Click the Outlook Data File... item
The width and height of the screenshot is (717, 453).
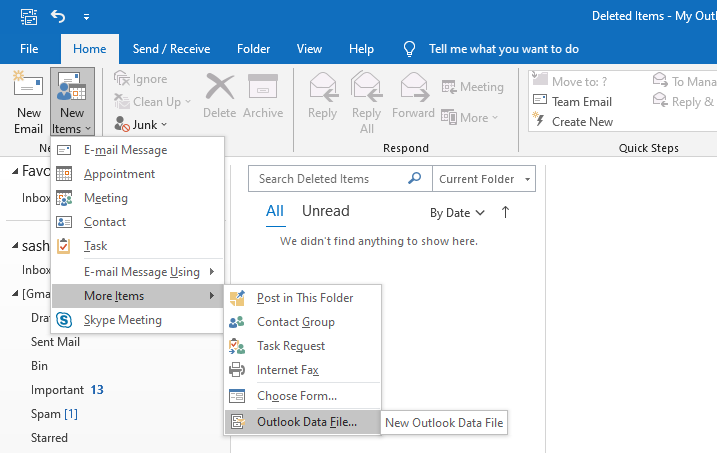pos(303,422)
